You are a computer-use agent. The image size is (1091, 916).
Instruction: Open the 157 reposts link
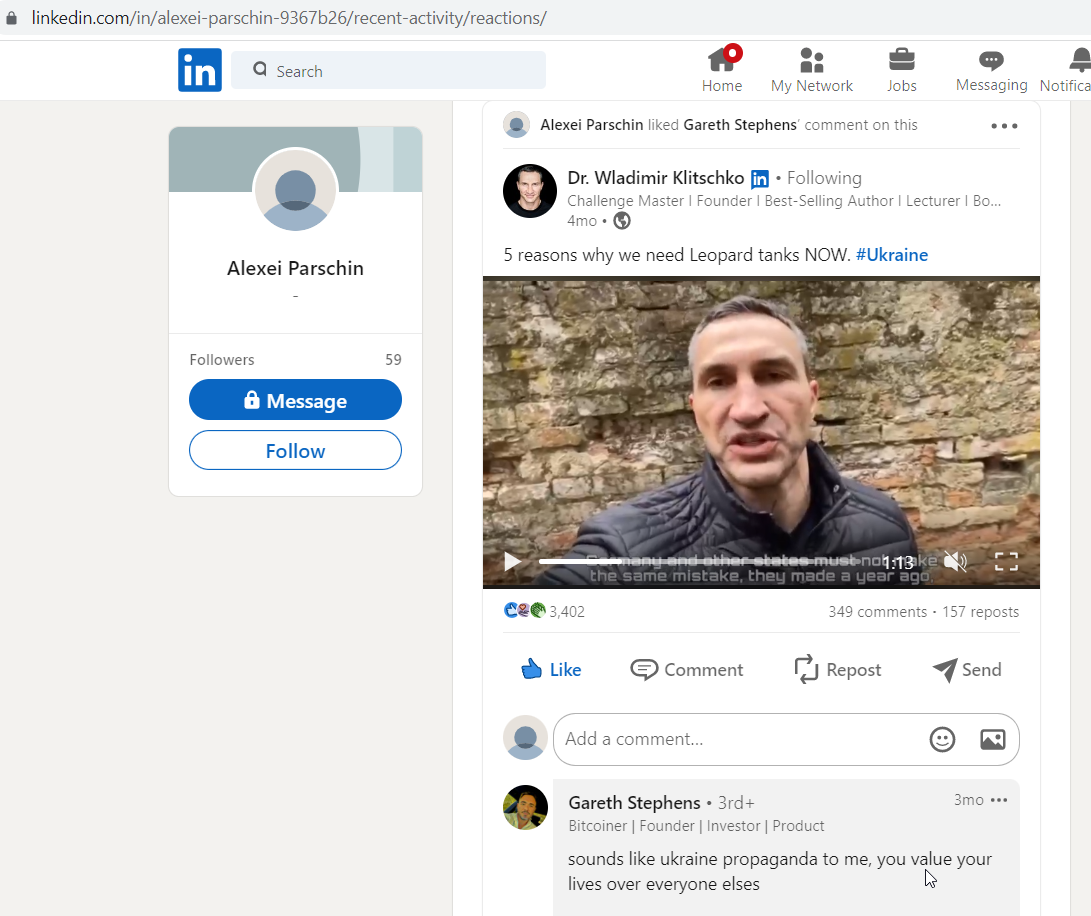980,612
